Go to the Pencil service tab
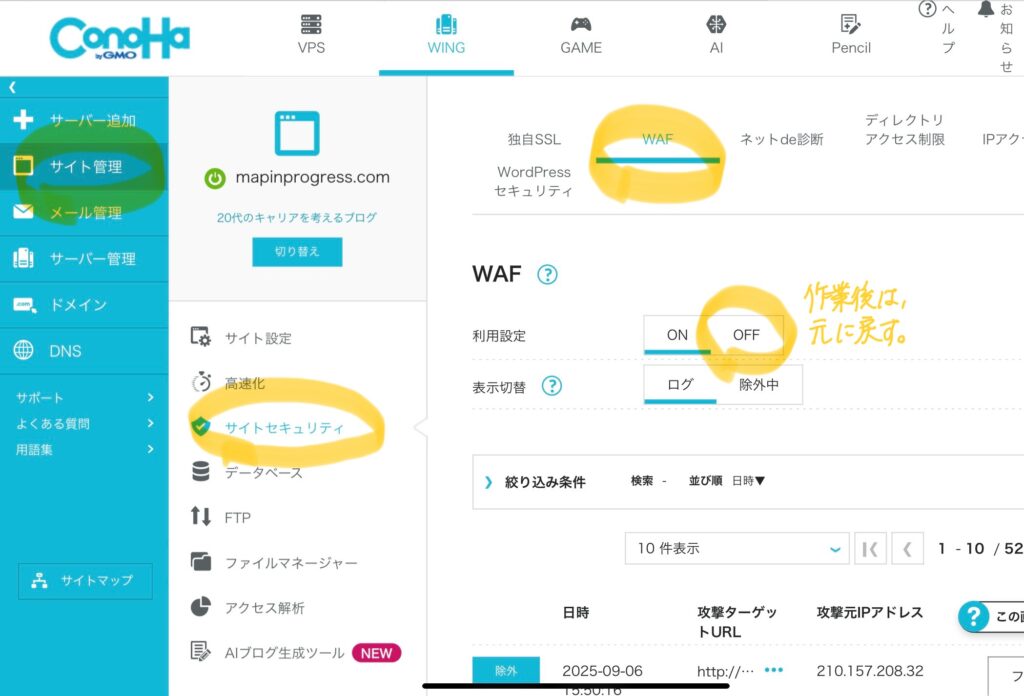Screen dimensions: 1024x696 pyautogui.click(x=850, y=35)
